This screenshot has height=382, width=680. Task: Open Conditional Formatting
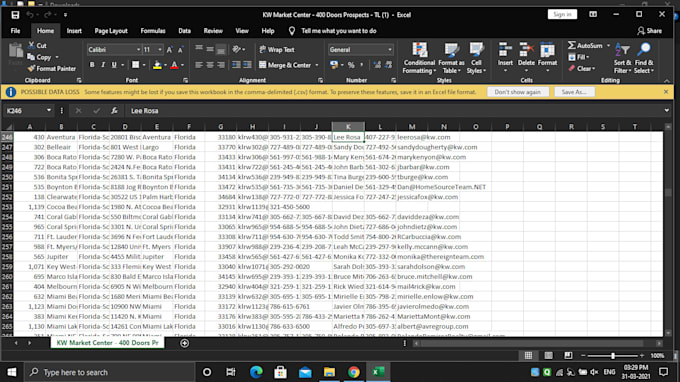coord(419,58)
